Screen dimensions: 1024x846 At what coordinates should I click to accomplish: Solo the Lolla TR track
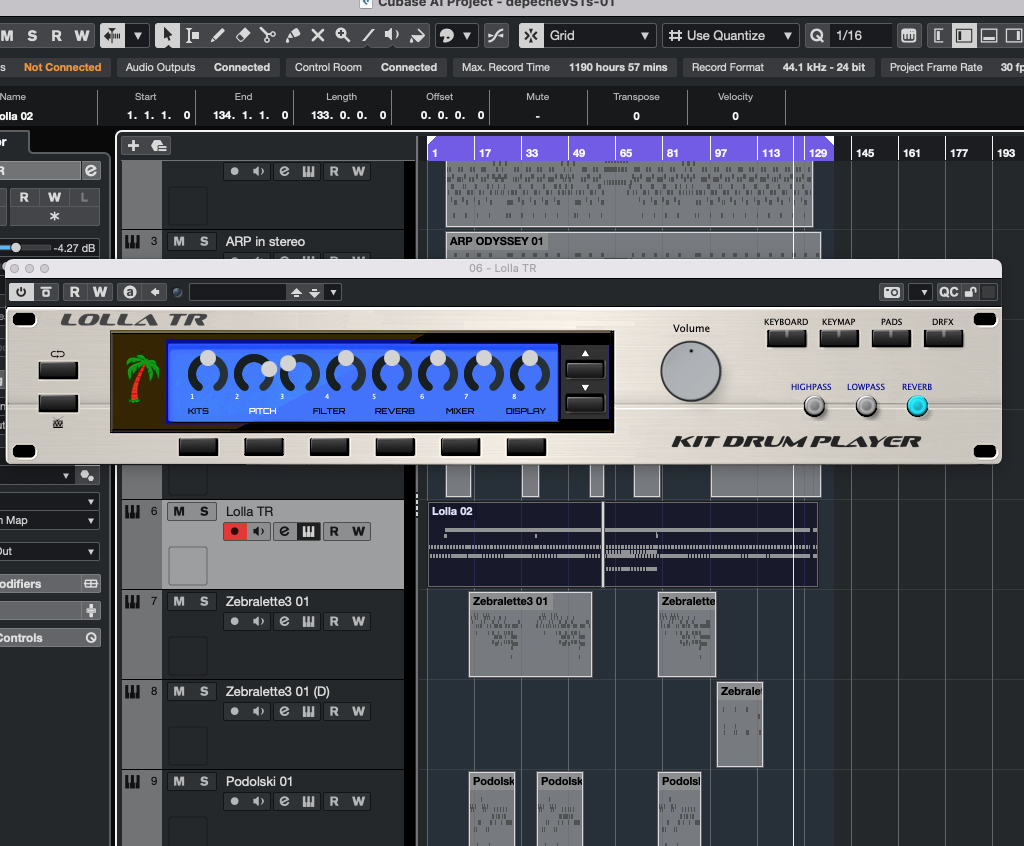pyautogui.click(x=204, y=512)
